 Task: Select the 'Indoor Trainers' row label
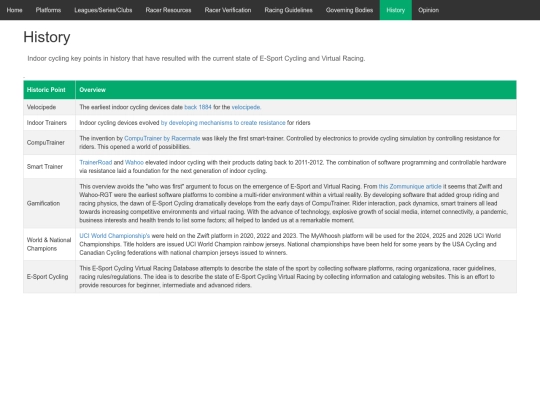47,123
